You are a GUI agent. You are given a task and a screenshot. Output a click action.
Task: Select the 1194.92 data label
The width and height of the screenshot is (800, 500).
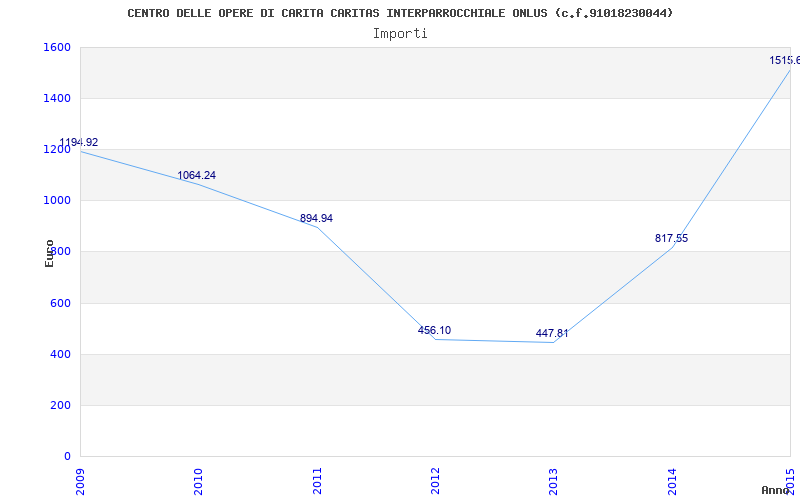79,143
